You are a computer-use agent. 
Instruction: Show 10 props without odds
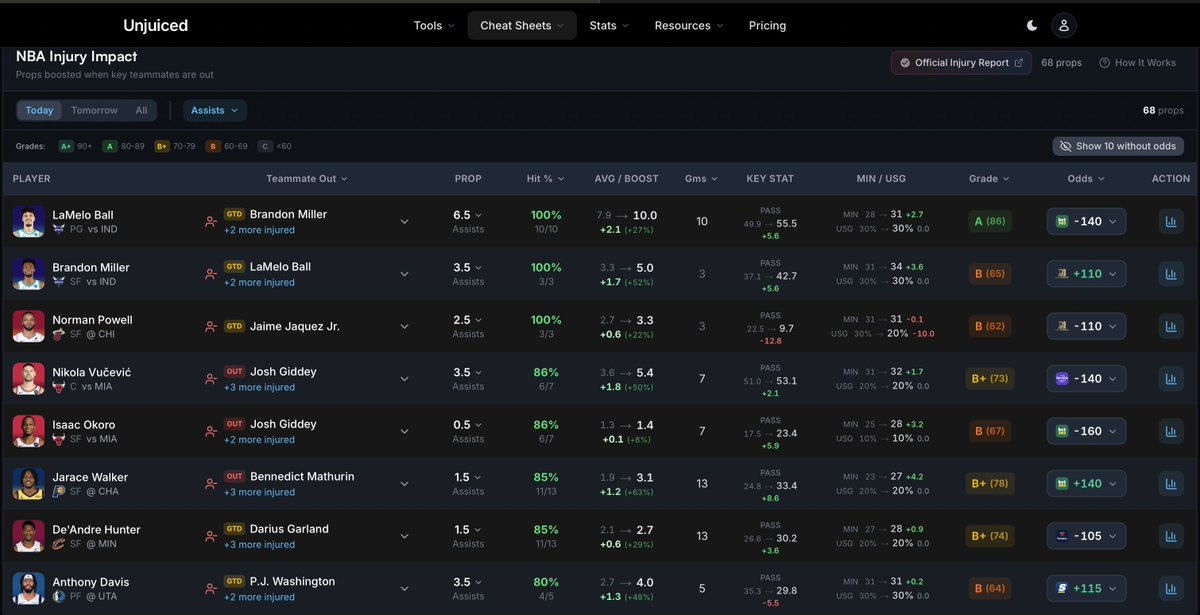[x=1118, y=146]
